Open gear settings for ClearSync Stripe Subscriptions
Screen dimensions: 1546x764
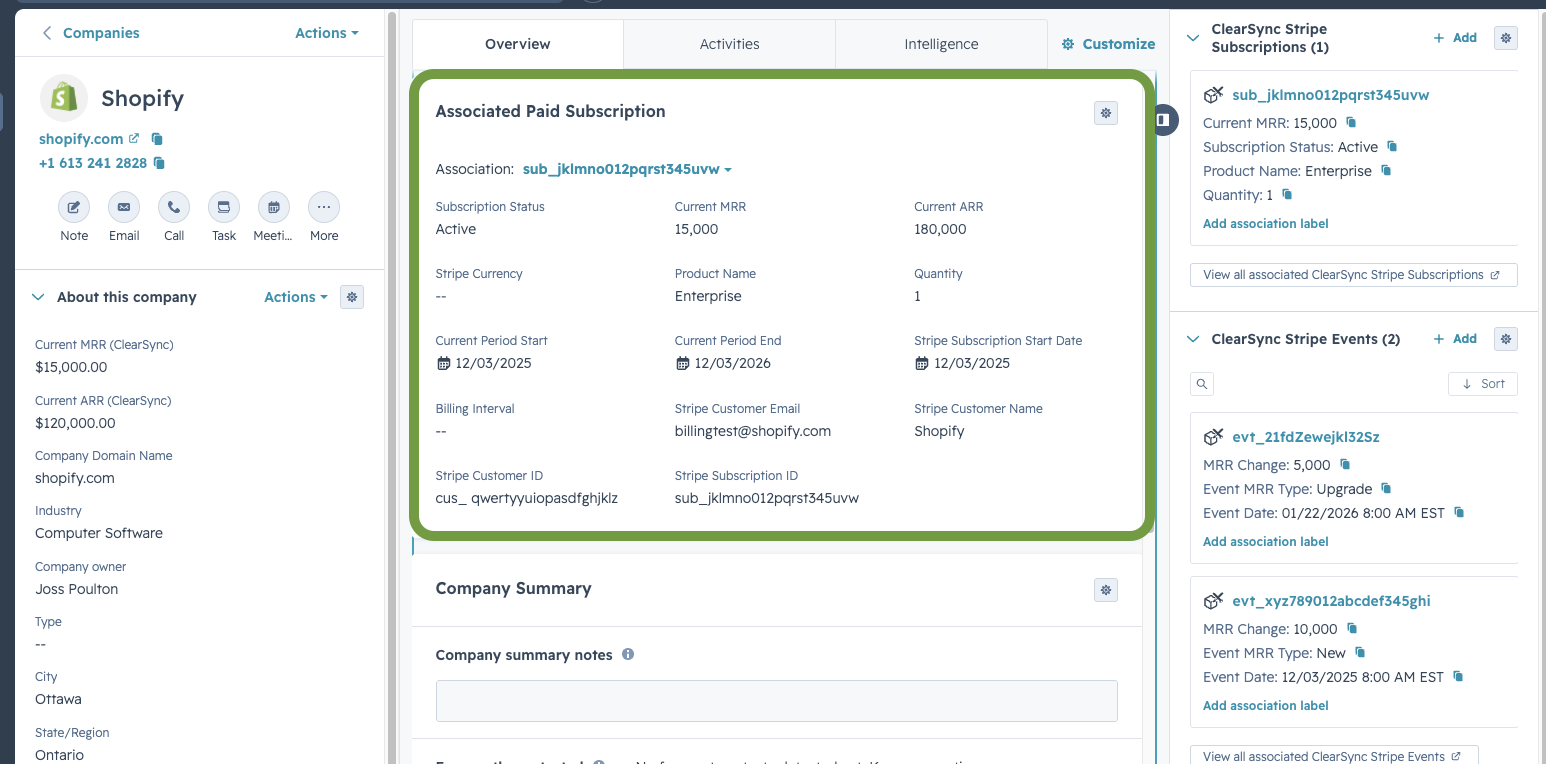pos(1506,38)
